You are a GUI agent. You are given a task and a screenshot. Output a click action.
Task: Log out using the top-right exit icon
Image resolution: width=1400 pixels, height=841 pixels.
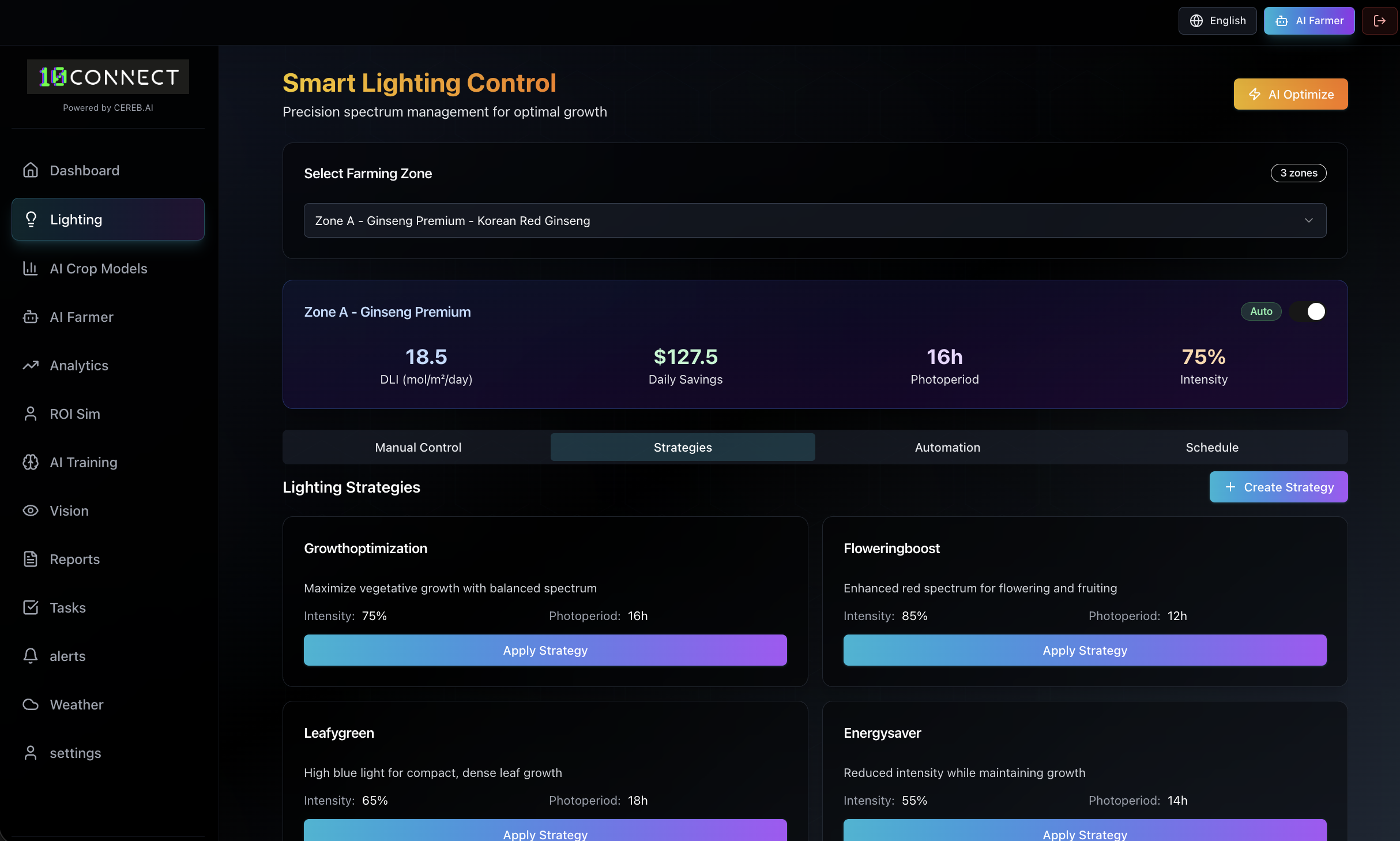click(1380, 21)
